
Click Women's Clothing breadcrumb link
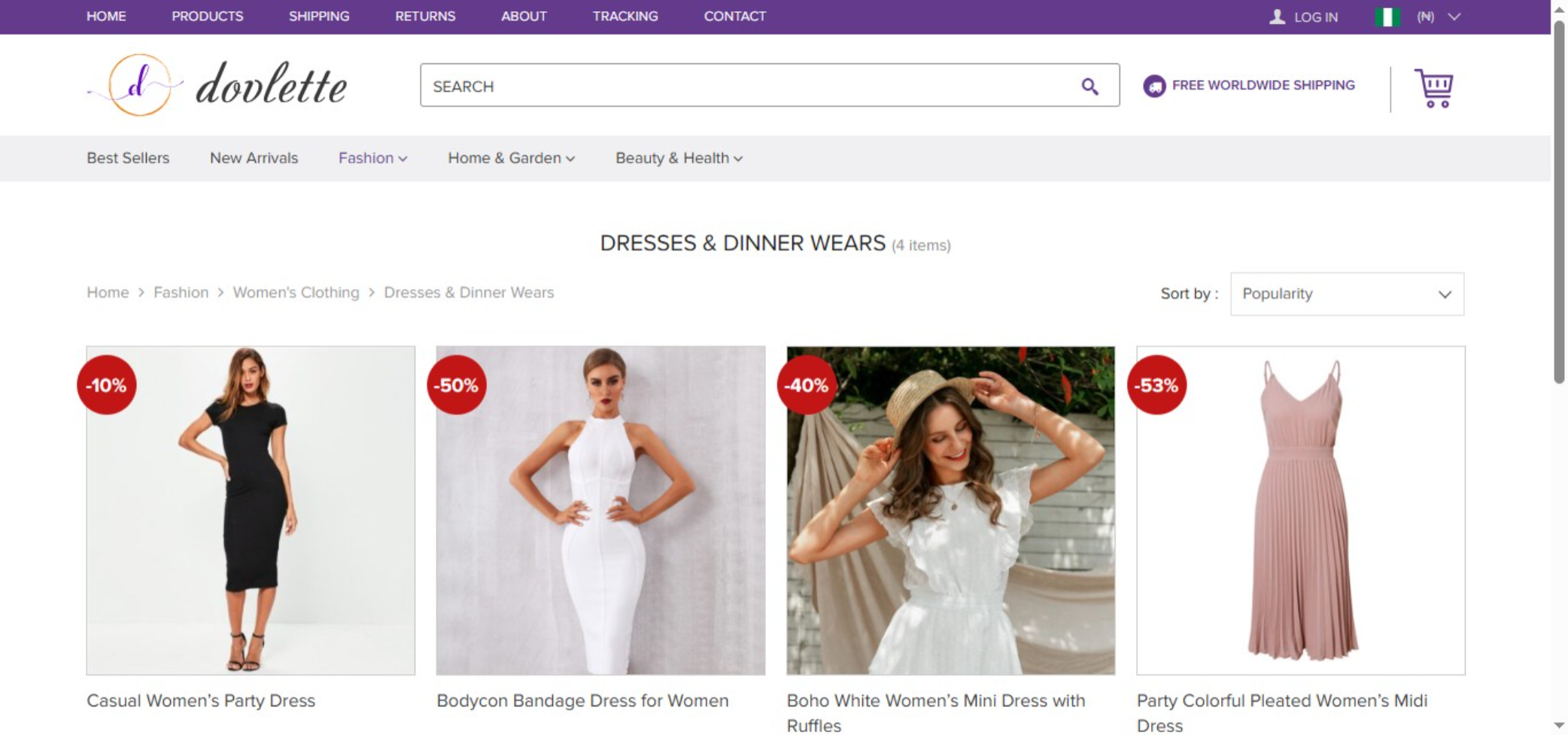296,293
